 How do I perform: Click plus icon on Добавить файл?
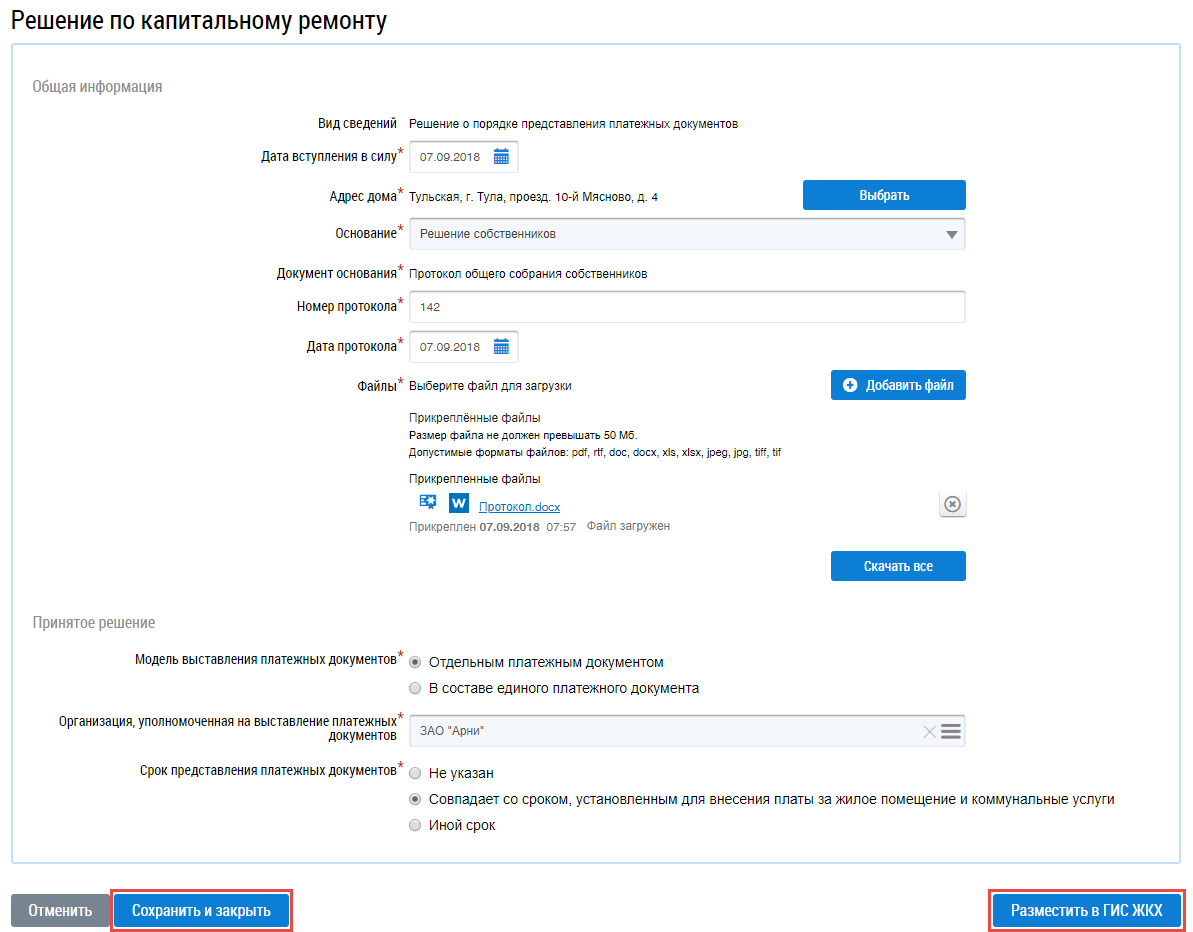851,385
